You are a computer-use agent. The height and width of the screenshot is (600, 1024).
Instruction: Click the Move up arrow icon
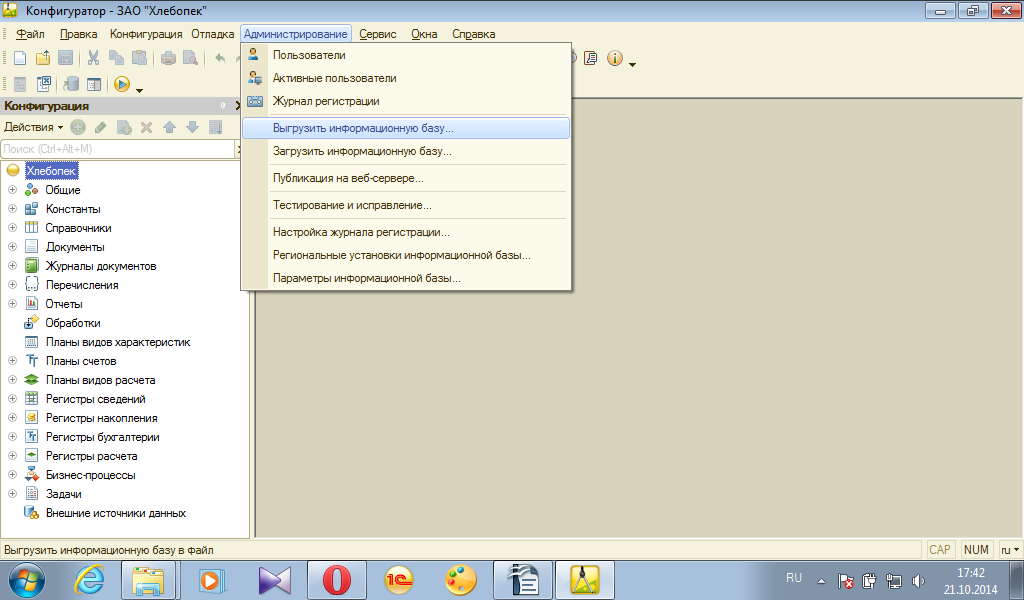click(169, 127)
